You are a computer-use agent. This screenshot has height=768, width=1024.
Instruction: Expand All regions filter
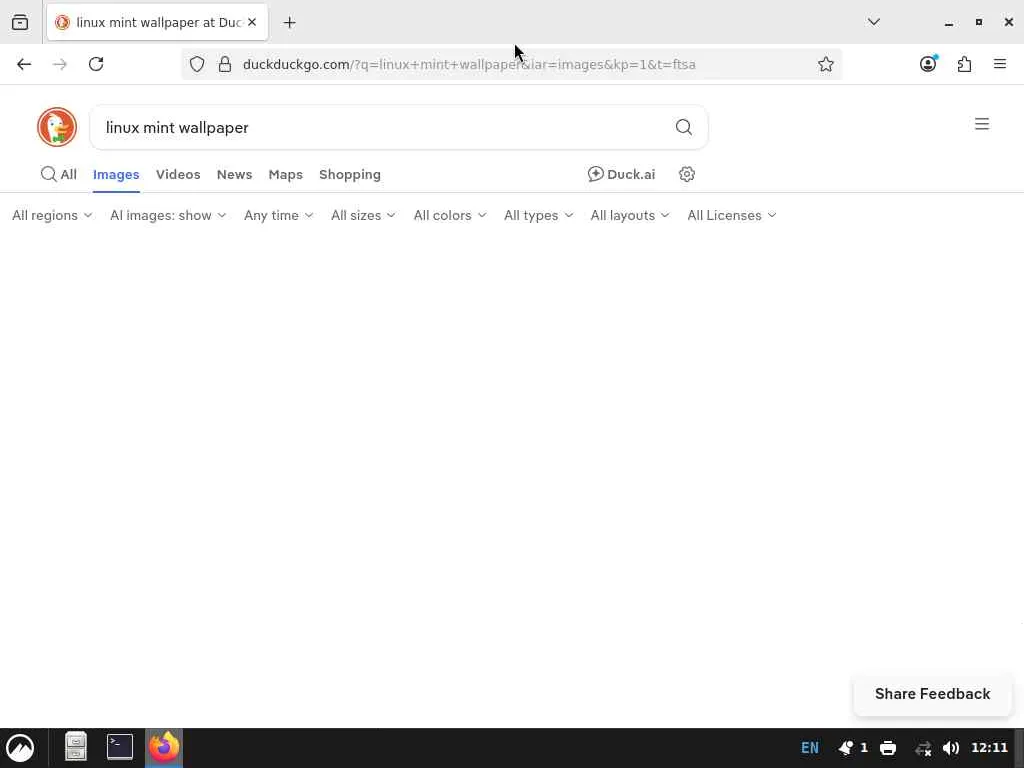coord(52,216)
